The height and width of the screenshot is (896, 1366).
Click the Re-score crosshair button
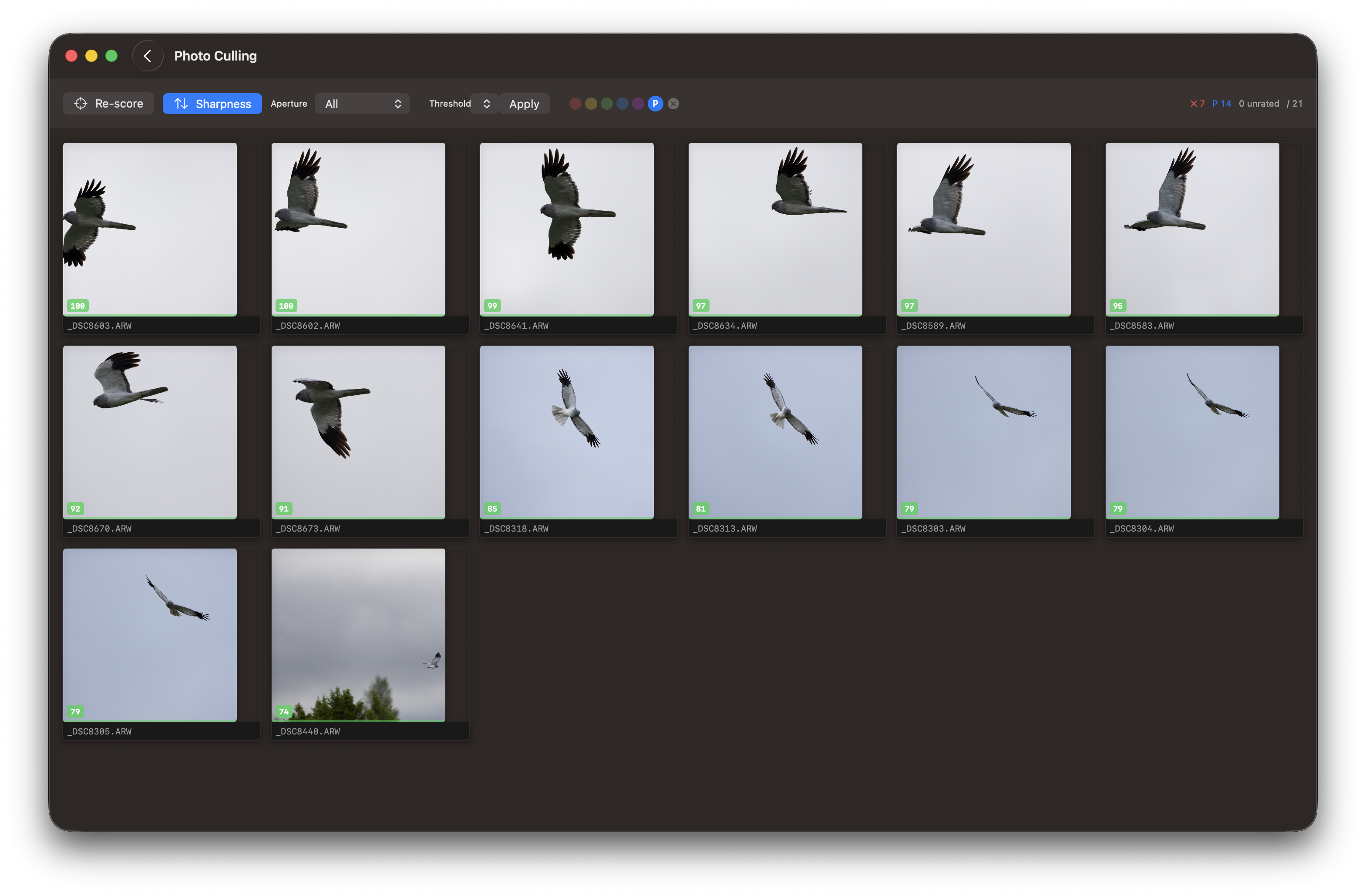pos(108,103)
